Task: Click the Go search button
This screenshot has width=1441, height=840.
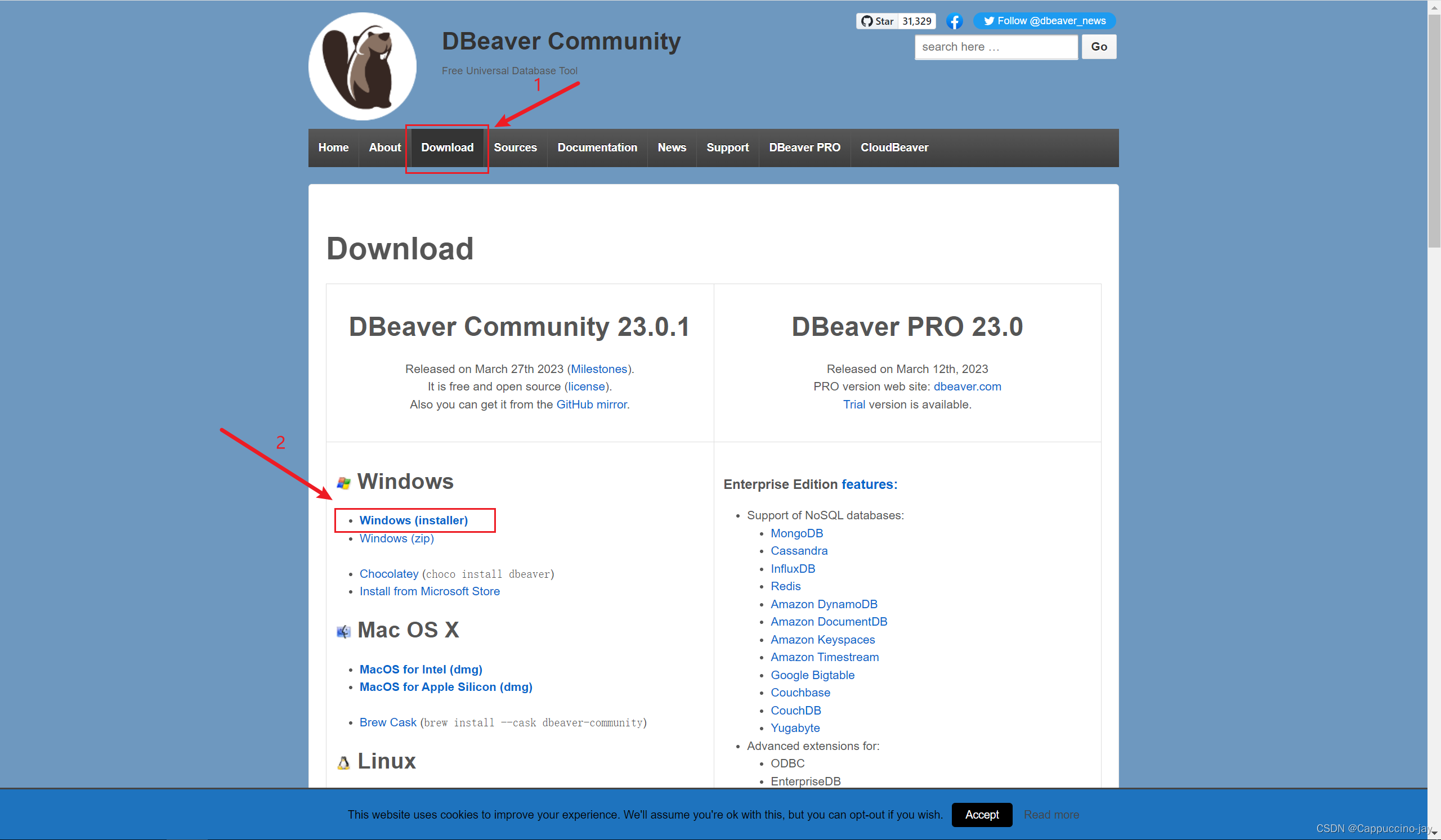Action: (x=1098, y=47)
